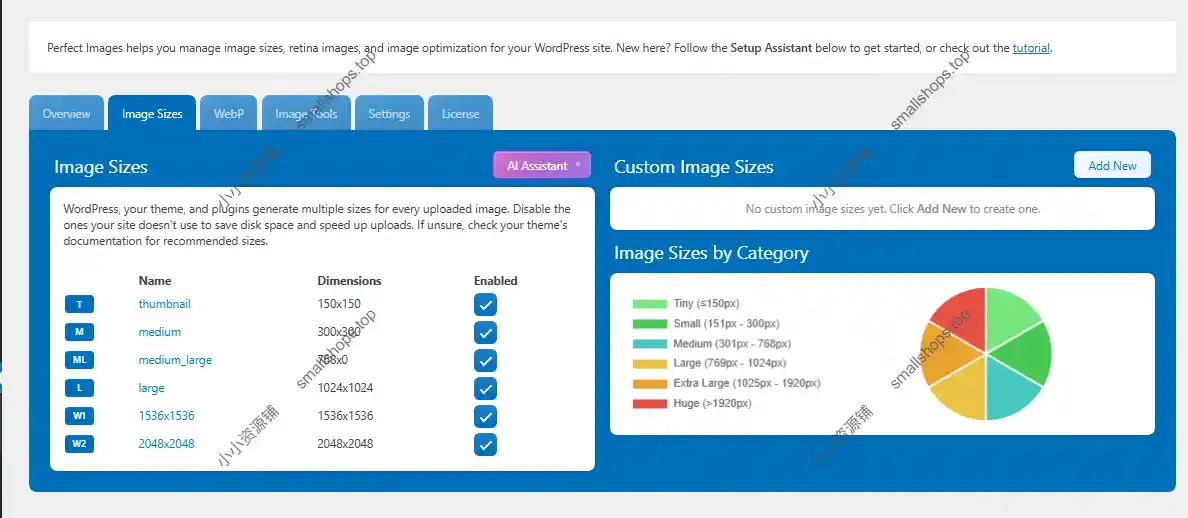The image size is (1188, 518).
Task: Click the L badge for large size
Action: 80,388
